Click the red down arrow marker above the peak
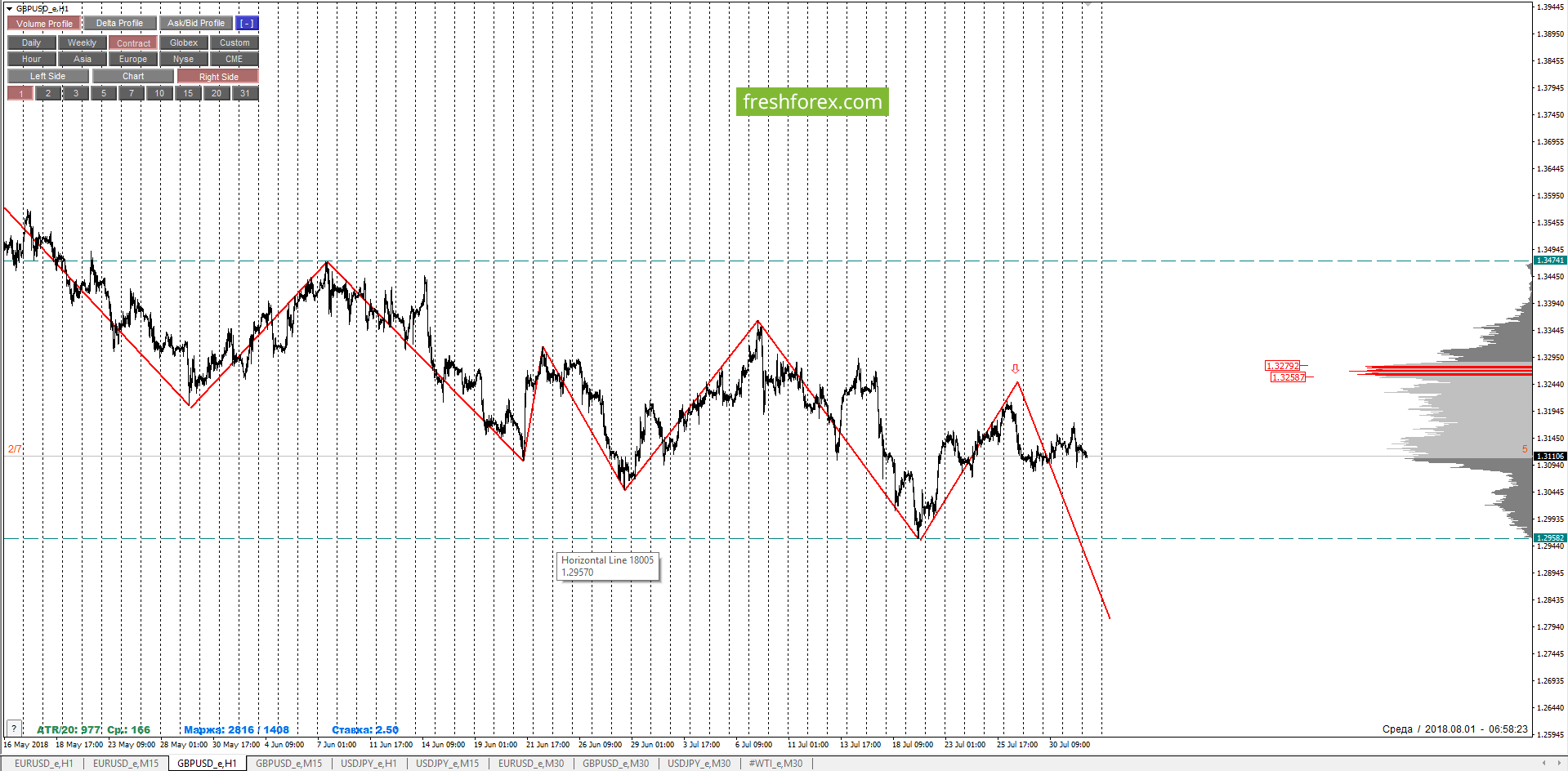This screenshot has width=1568, height=771. (x=1016, y=368)
